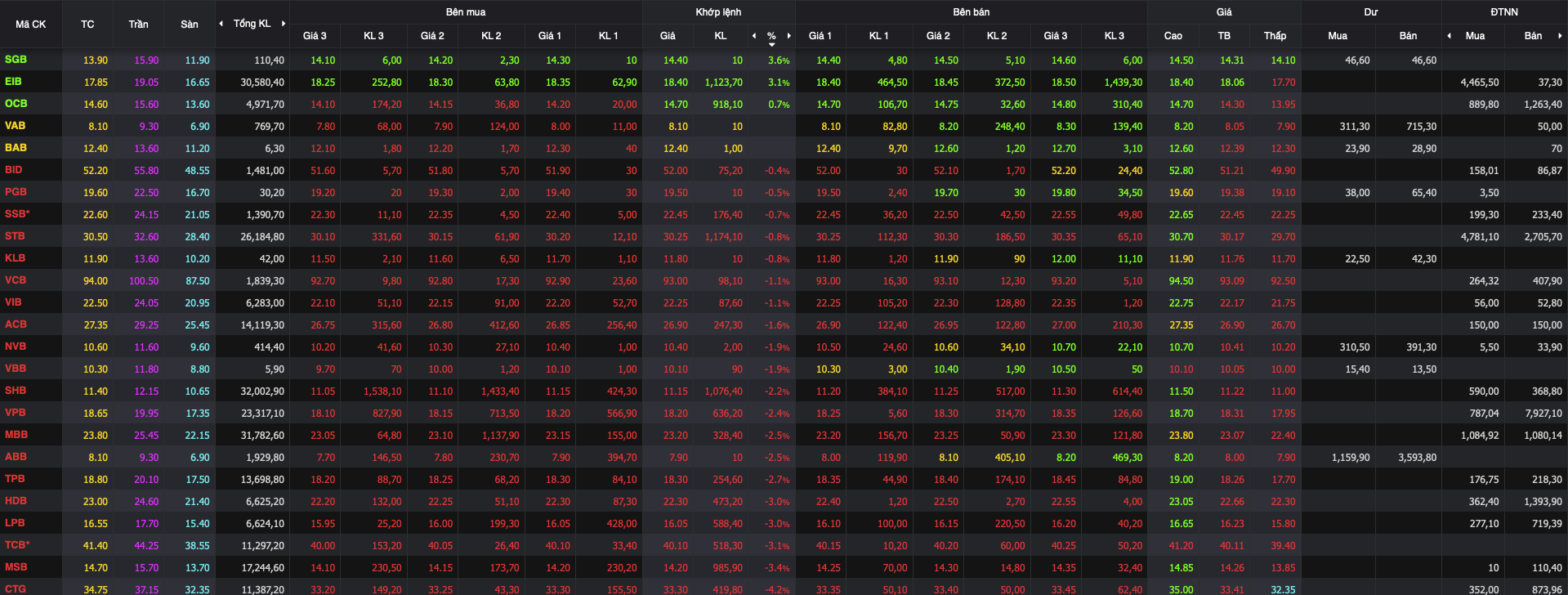Click the right arrow beside ĐTNN Bán
The image size is (1568, 595).
tap(1560, 36)
